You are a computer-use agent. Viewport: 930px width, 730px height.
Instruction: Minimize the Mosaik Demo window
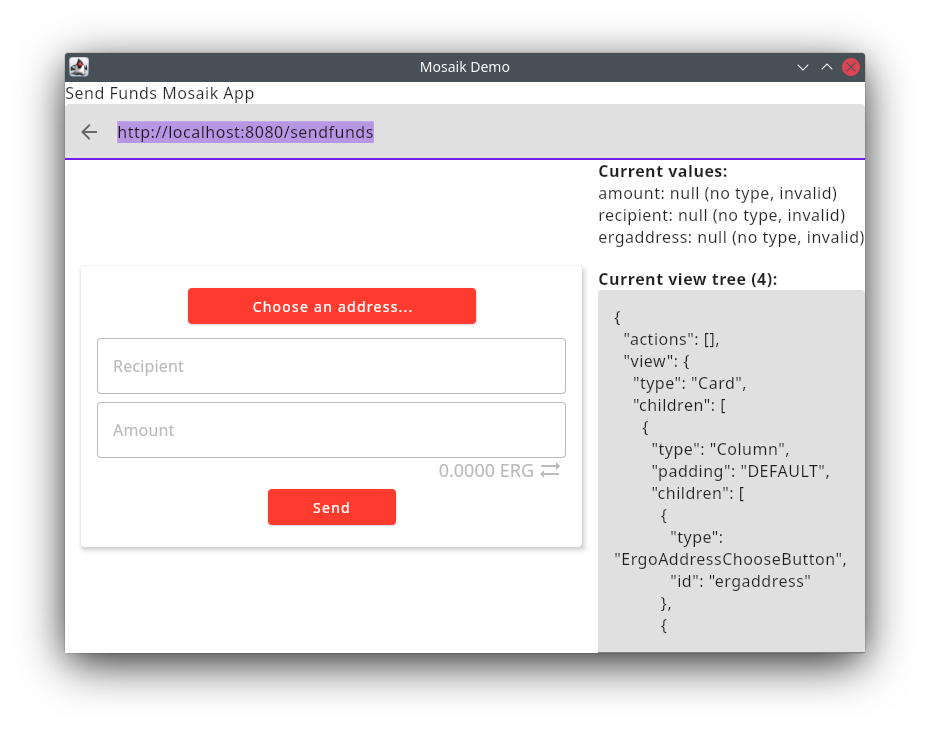pyautogui.click(x=802, y=67)
